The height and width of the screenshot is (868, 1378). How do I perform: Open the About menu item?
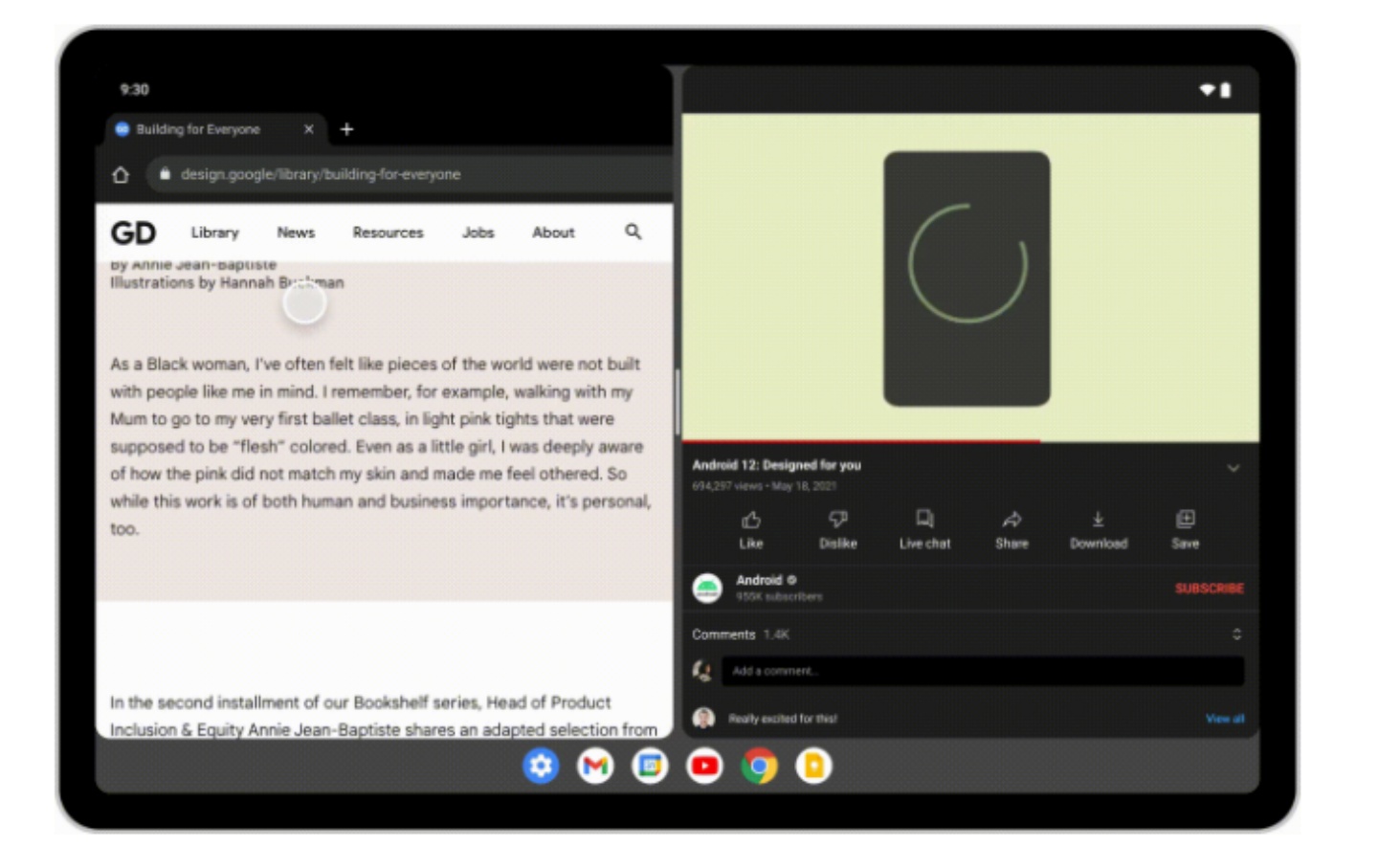553,233
